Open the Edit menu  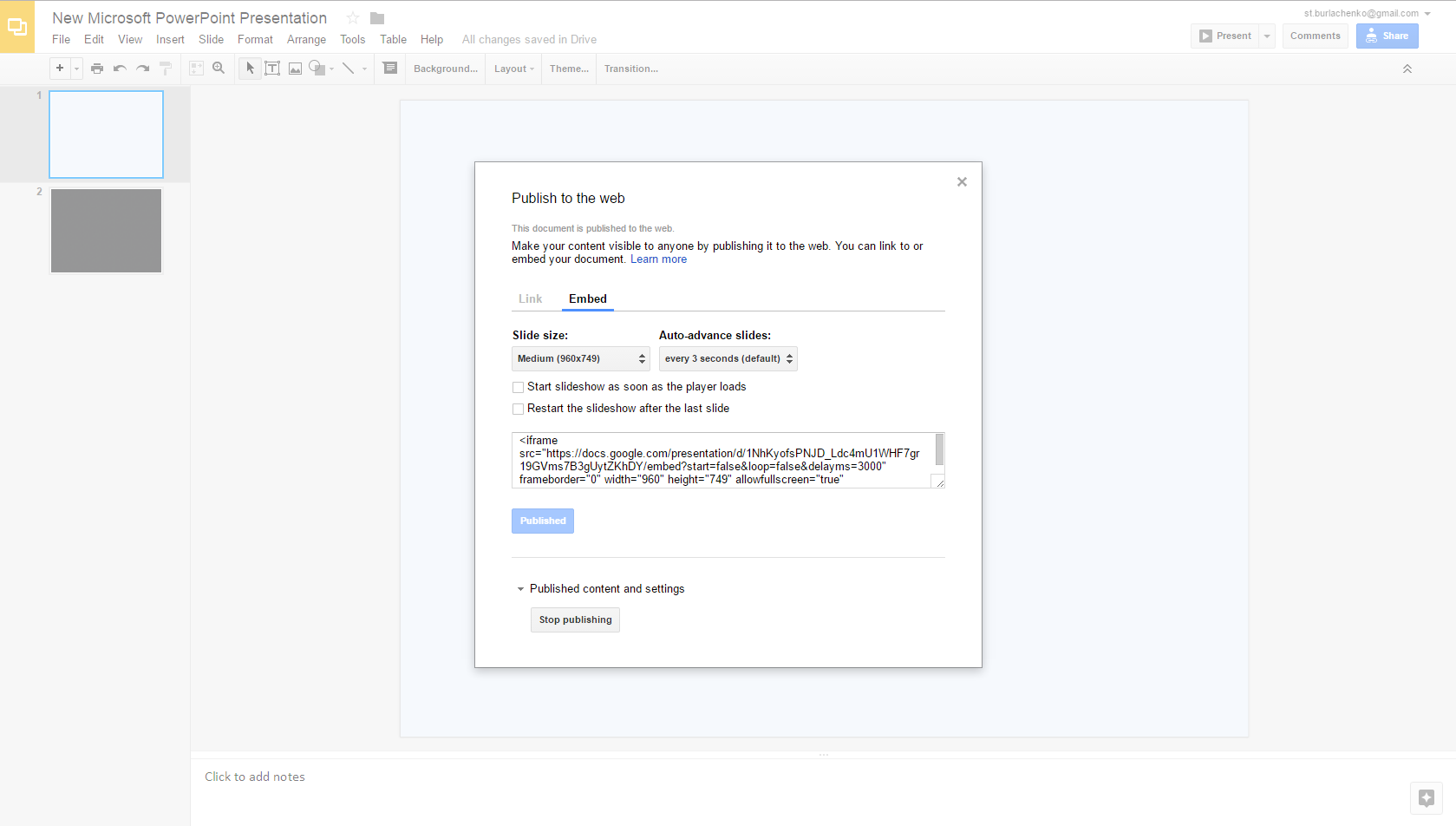click(x=94, y=39)
